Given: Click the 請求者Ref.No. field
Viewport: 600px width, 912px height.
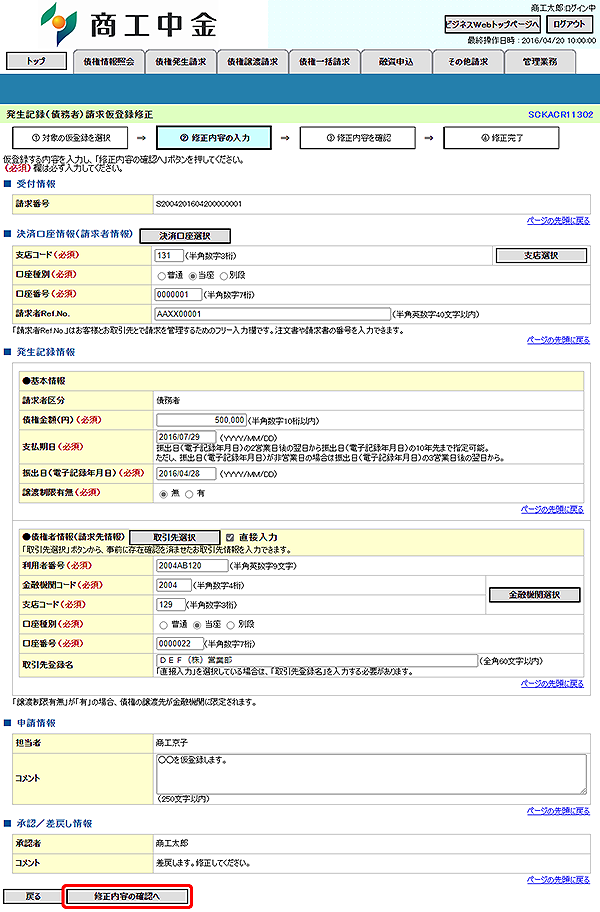Looking at the screenshot, I should 273,314.
